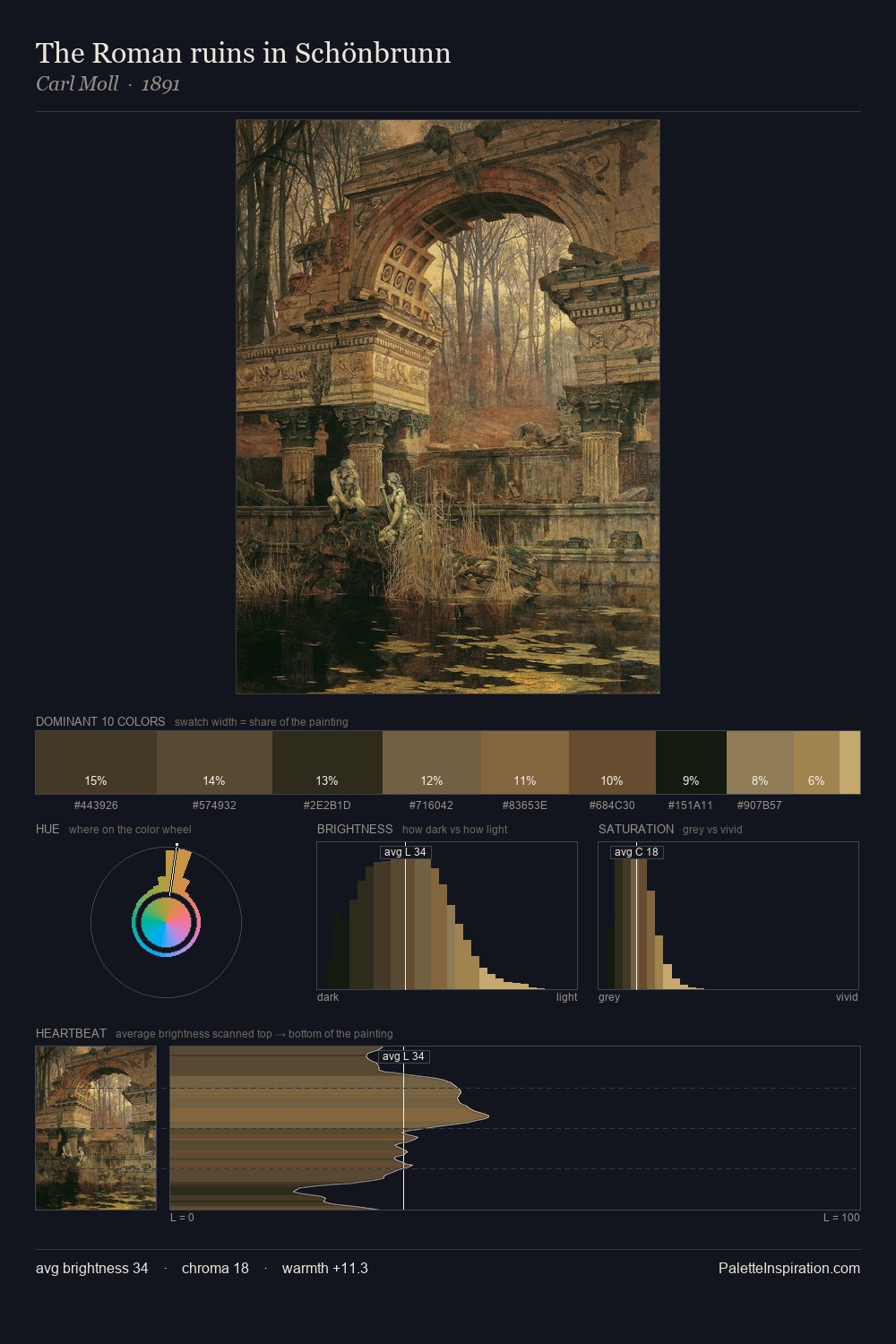Click the hex label '#716042'
This screenshot has height=1344, width=896.
click(432, 805)
